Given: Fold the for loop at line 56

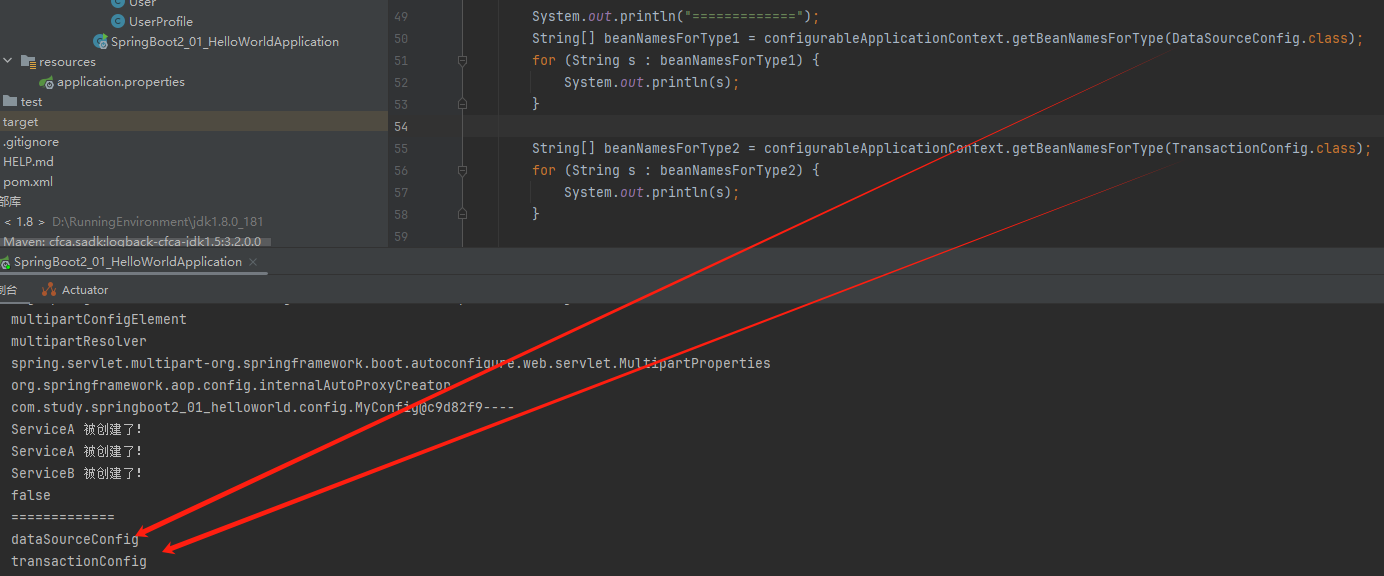Looking at the screenshot, I should point(462,170).
